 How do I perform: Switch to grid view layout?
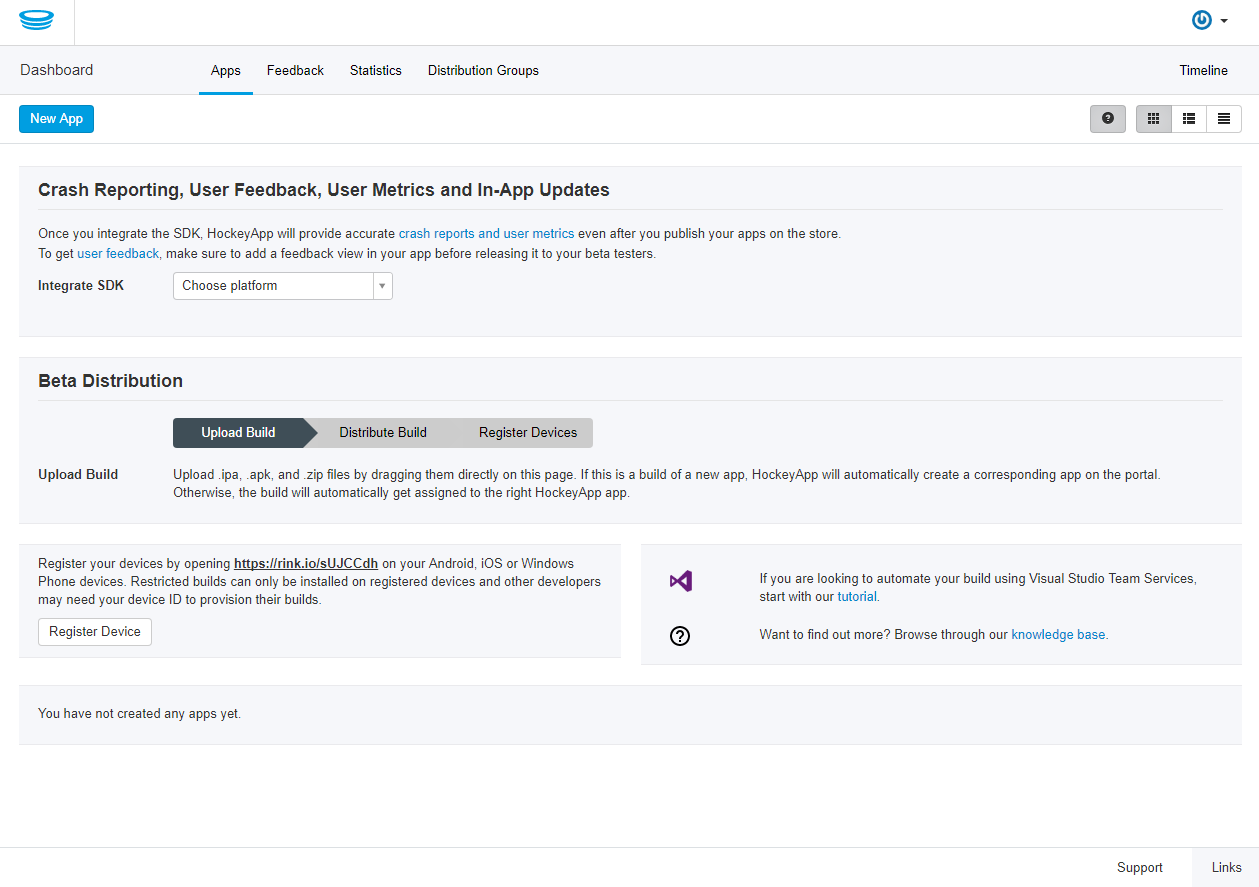(x=1153, y=119)
